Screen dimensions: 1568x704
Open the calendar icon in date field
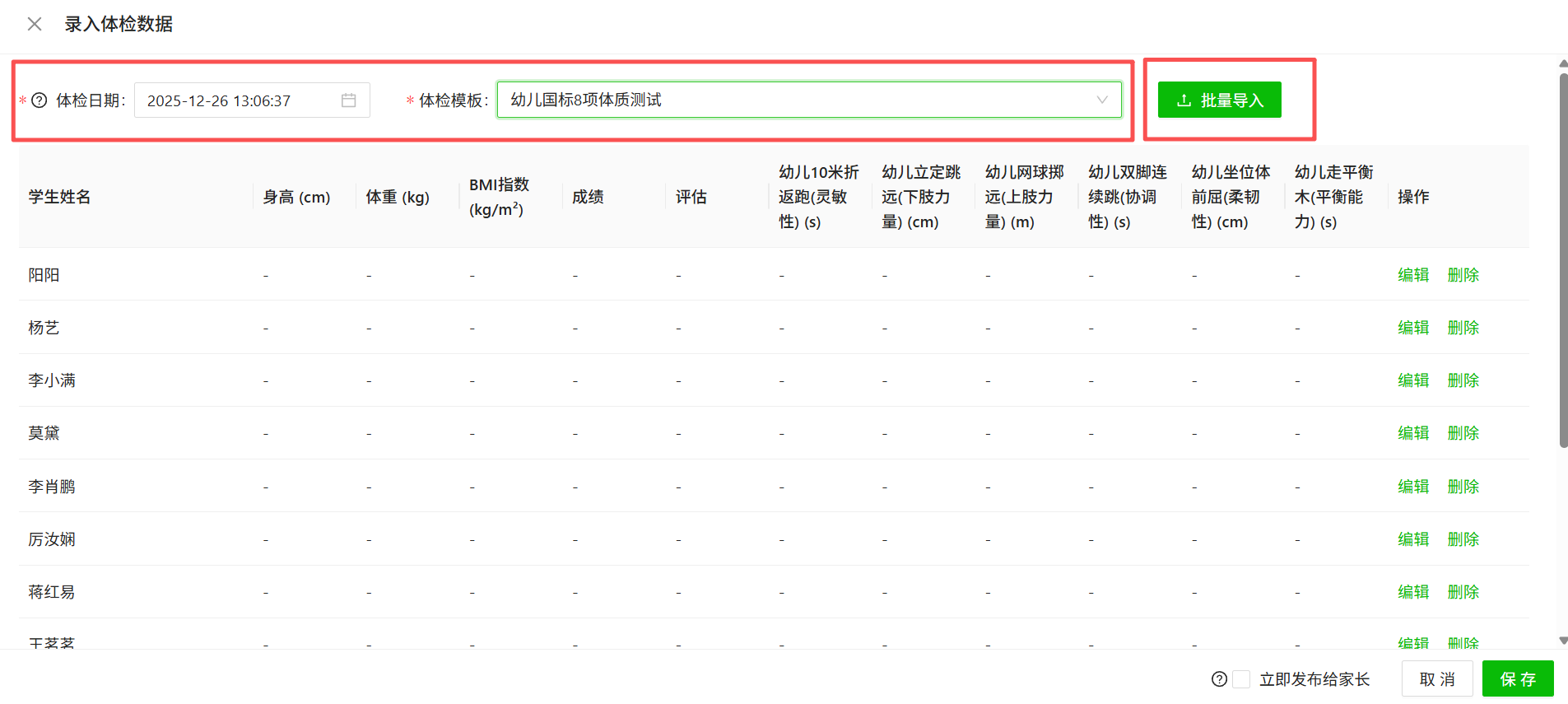point(349,100)
